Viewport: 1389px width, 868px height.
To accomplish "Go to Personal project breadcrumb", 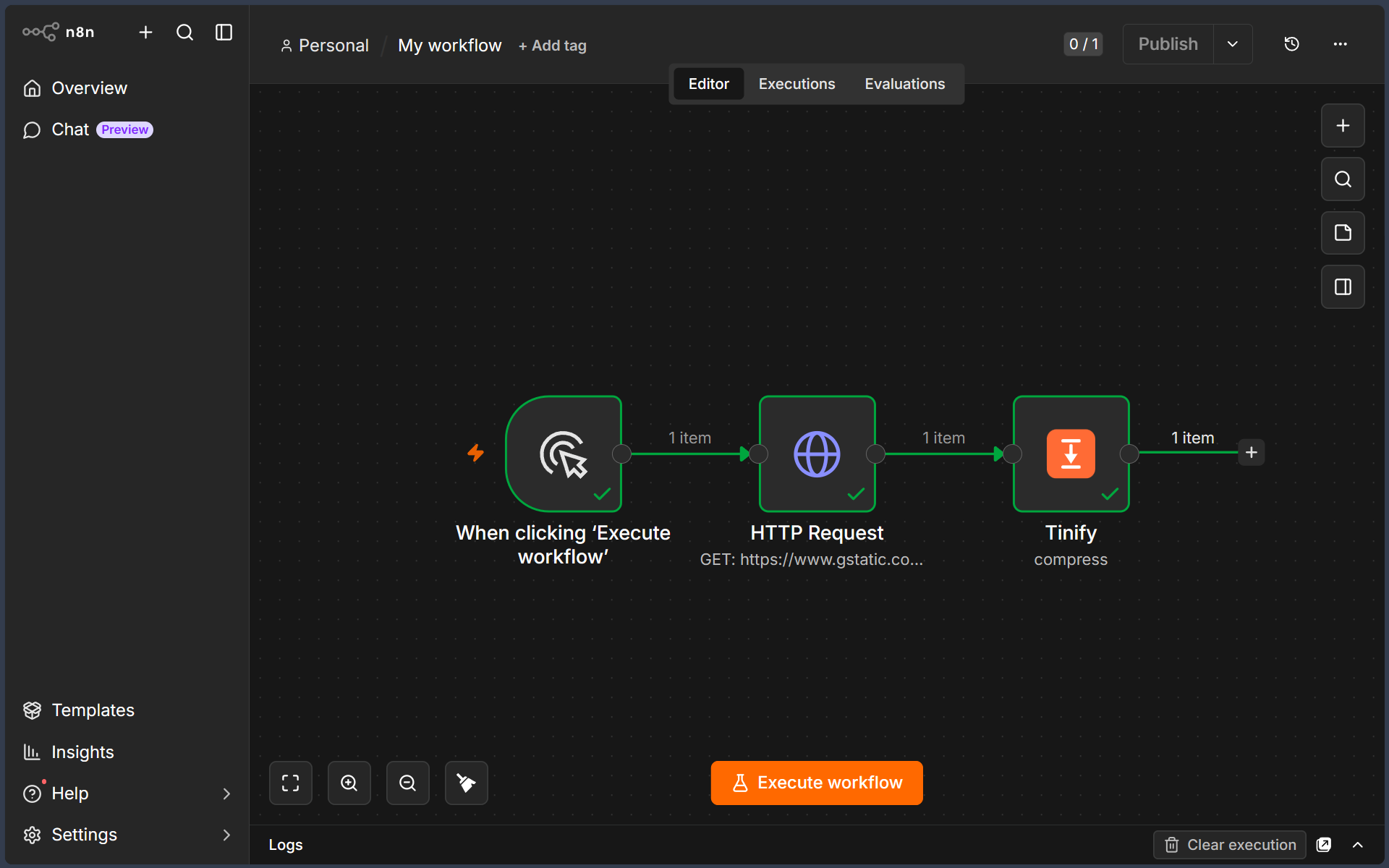I will coord(325,46).
